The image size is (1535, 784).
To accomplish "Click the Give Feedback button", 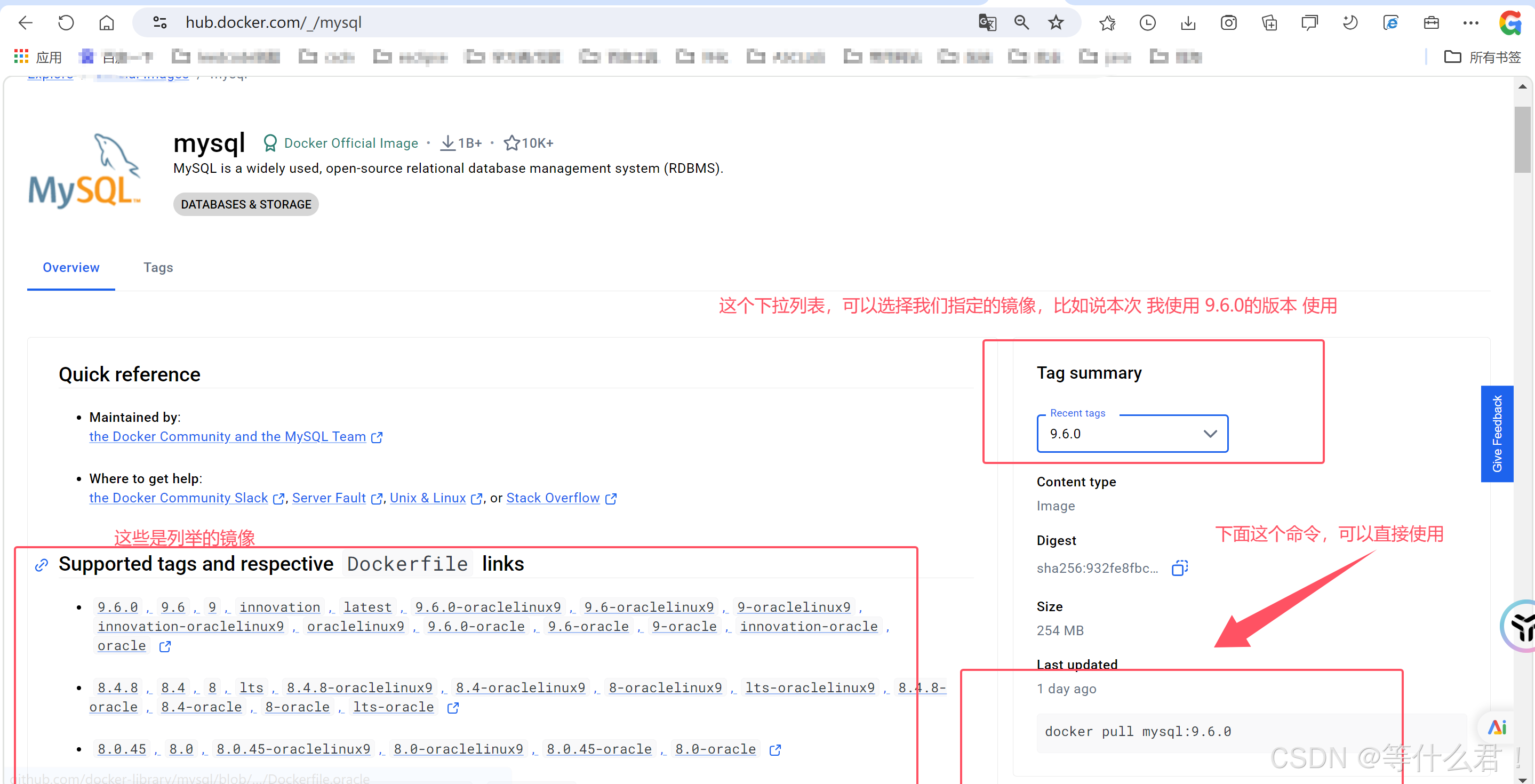I will pos(1496,433).
